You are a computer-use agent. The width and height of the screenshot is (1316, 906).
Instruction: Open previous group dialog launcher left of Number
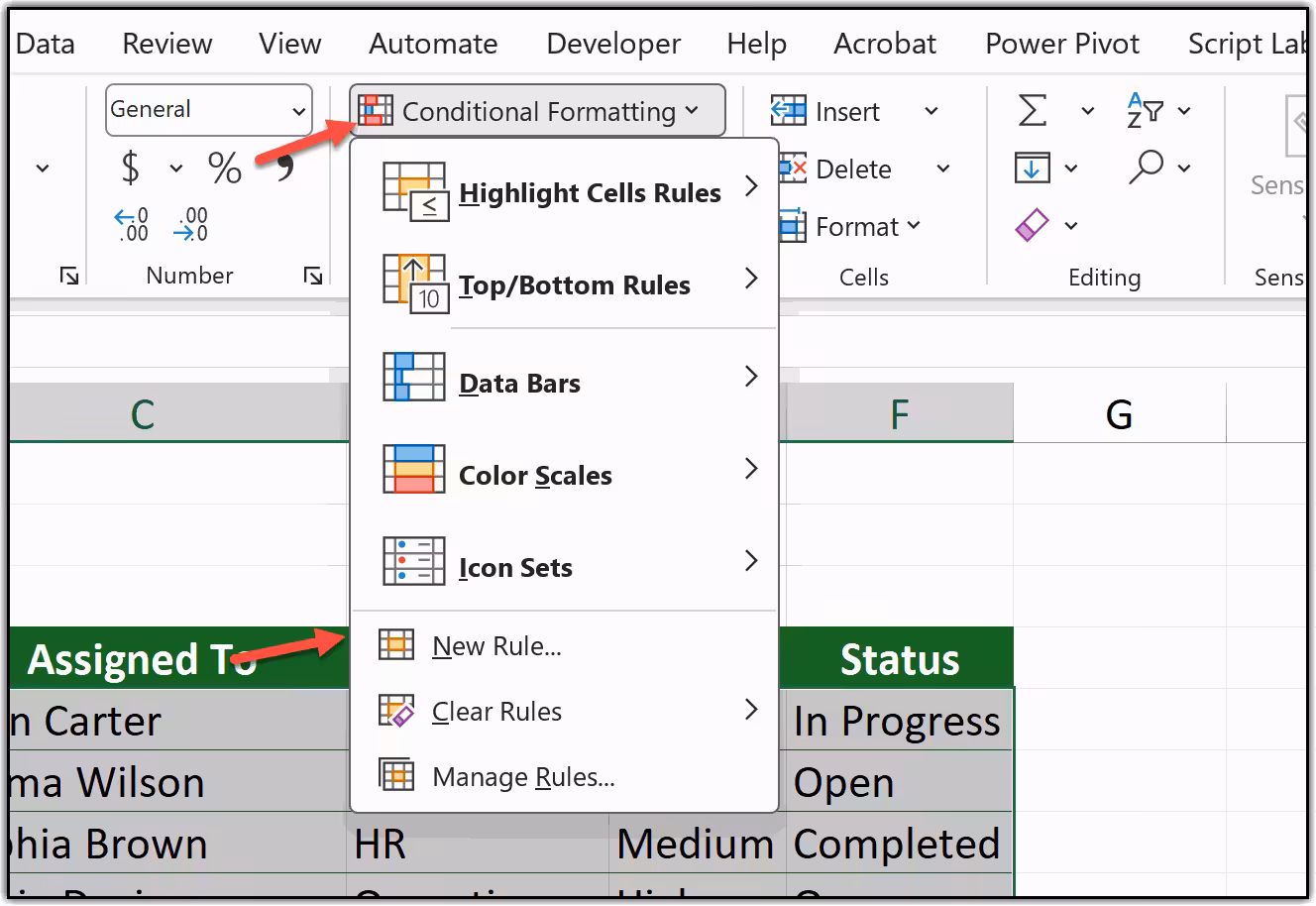(x=69, y=276)
